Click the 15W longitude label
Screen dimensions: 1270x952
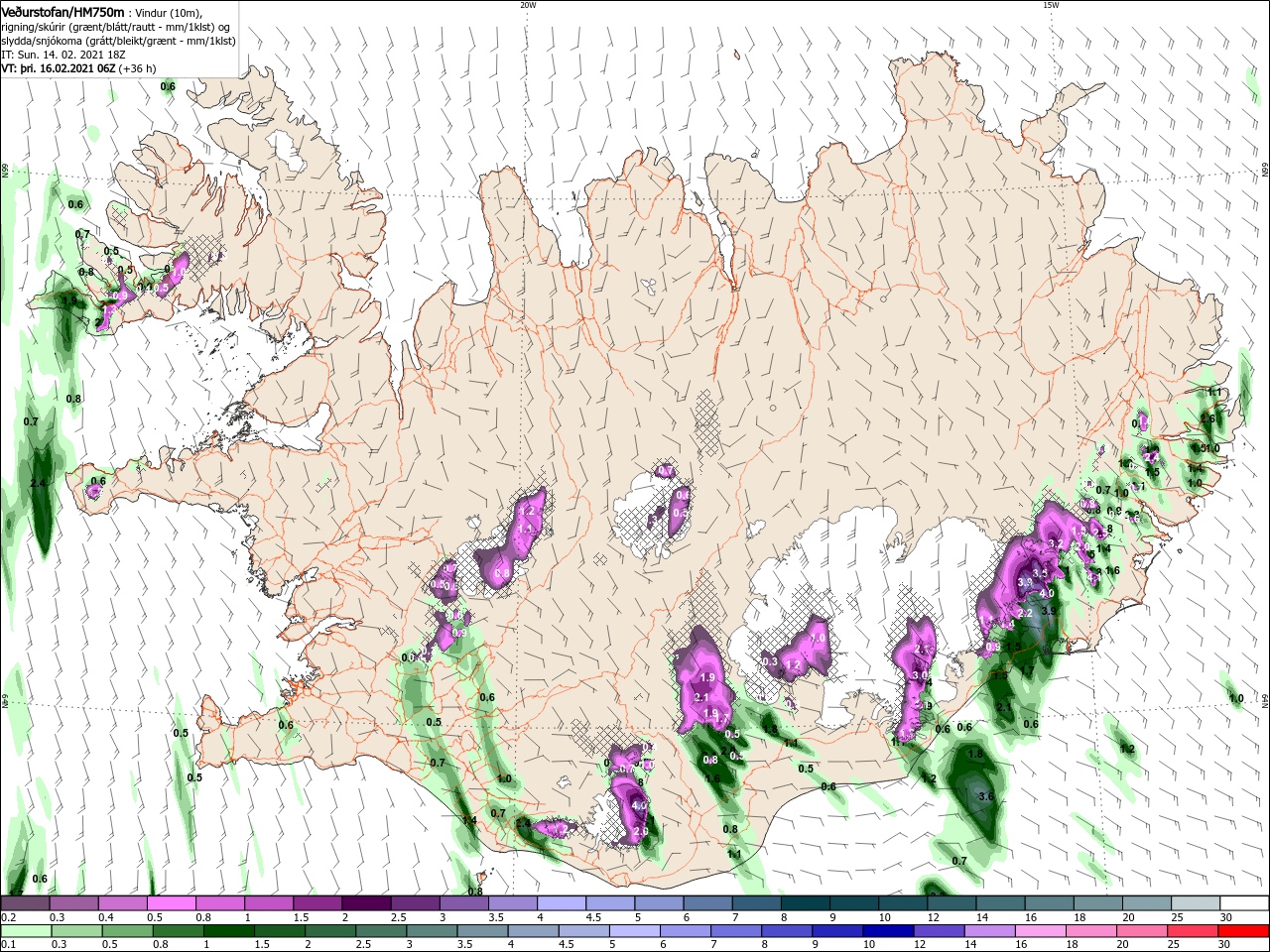point(1050,5)
